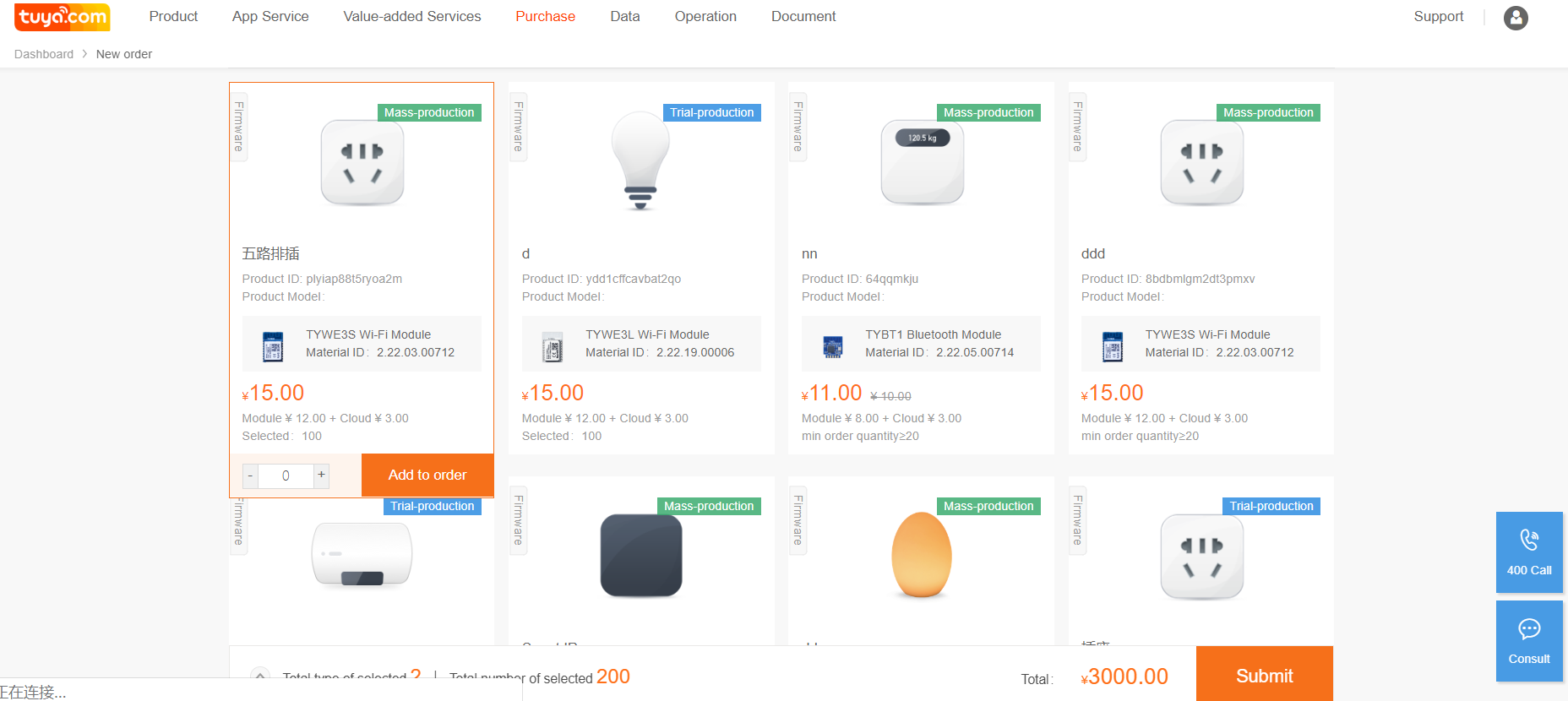The height and width of the screenshot is (701, 1568).
Task: Click the TYBT1 Bluetooth Module icon on nn
Action: pyautogui.click(x=832, y=345)
